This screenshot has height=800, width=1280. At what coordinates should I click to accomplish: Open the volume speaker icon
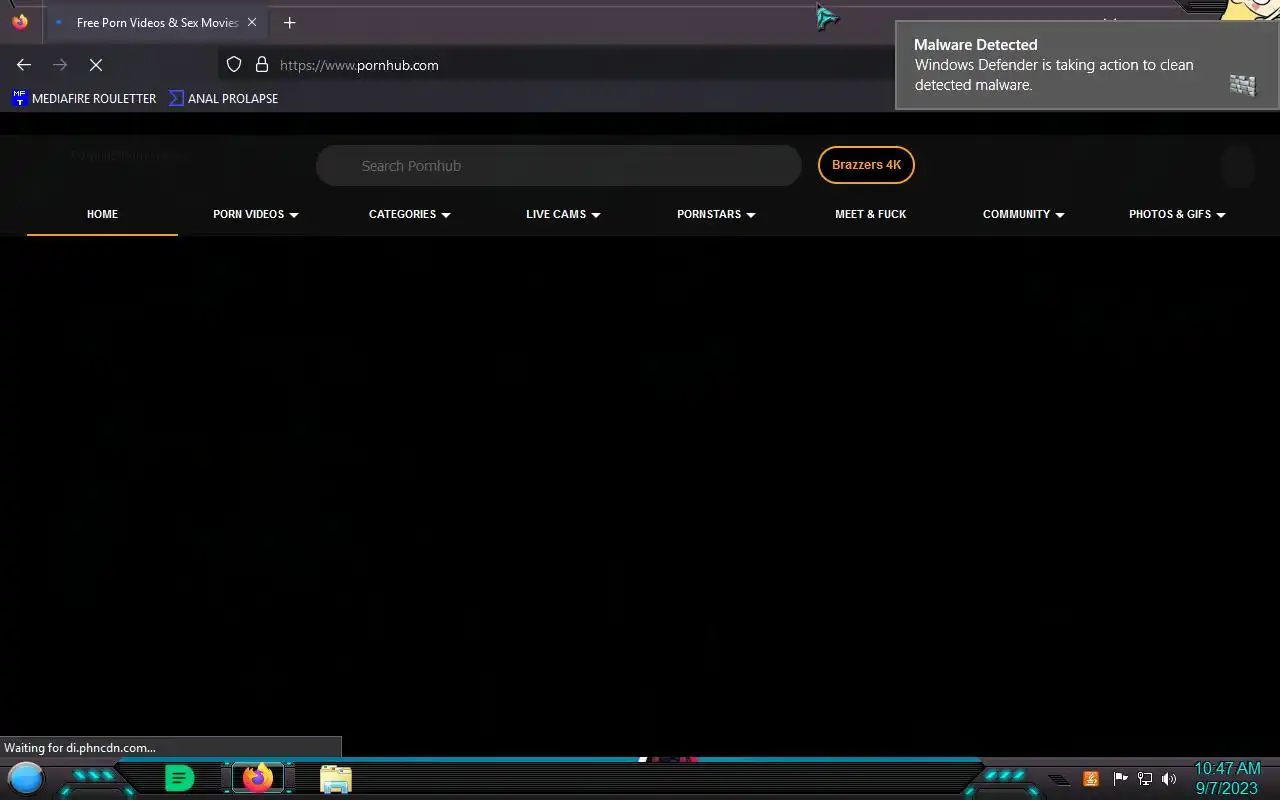click(x=1169, y=778)
